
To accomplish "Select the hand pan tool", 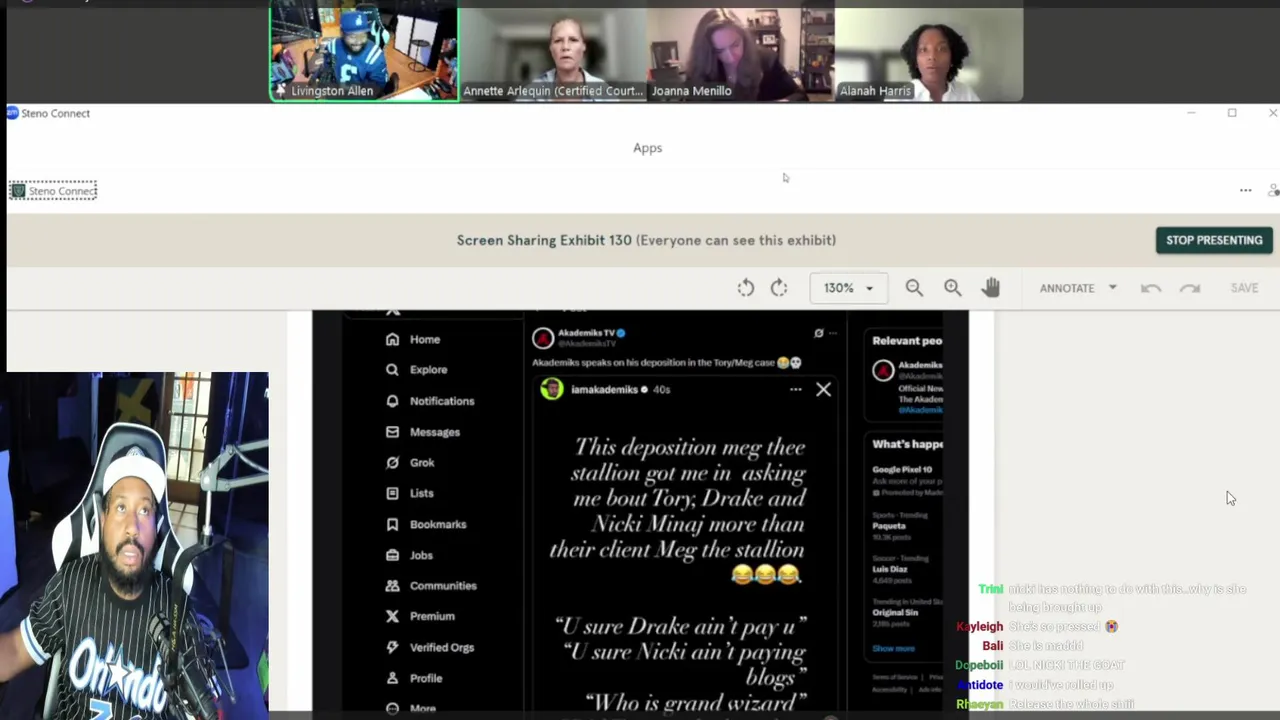I will point(991,288).
